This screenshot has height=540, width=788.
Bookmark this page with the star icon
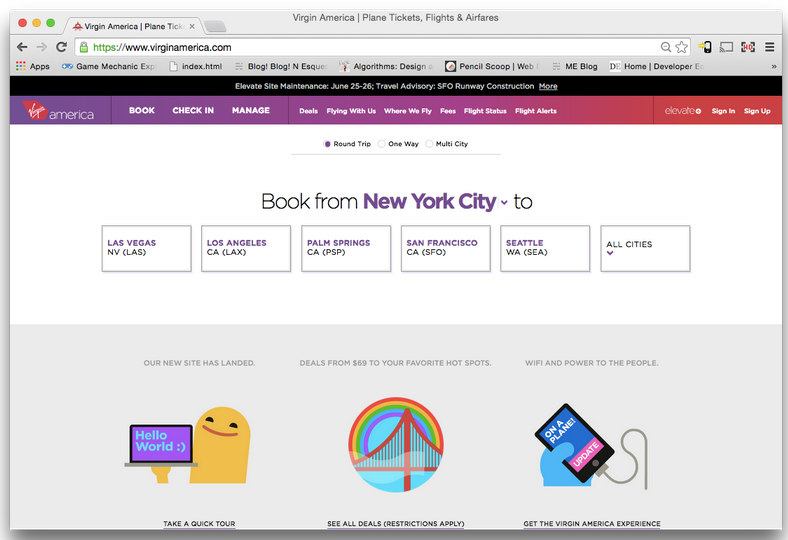click(x=681, y=47)
